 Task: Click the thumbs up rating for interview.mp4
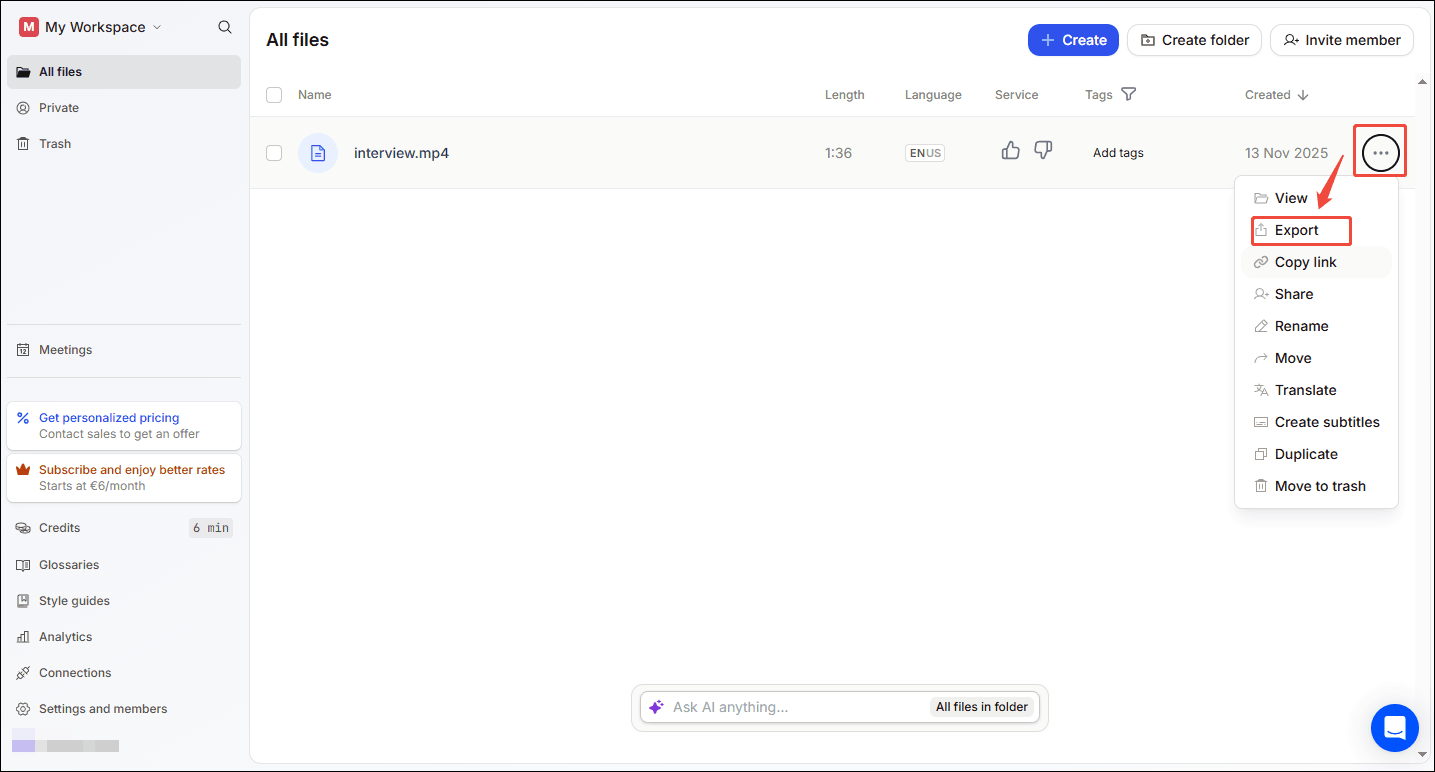click(x=1010, y=150)
